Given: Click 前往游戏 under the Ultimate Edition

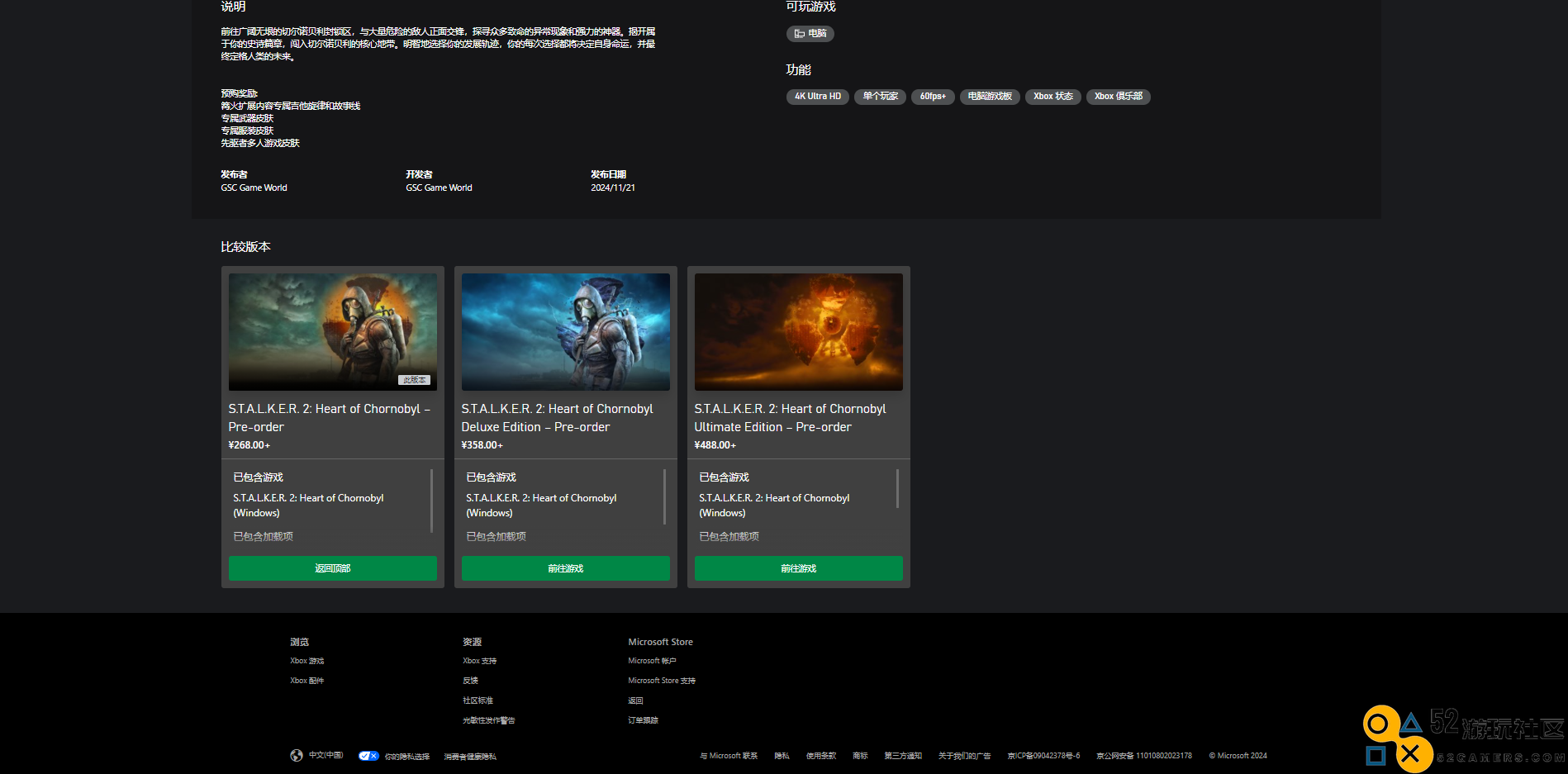Looking at the screenshot, I should coord(799,568).
